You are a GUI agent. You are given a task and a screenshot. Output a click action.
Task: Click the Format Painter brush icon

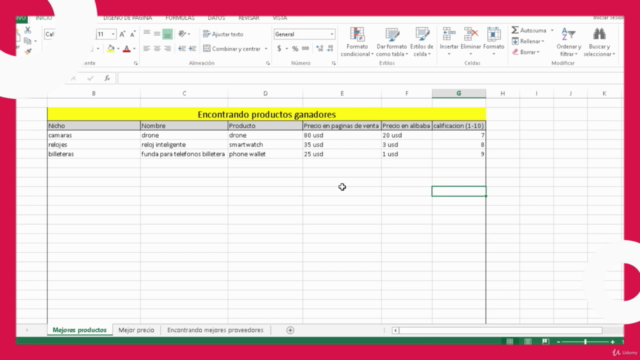28,51
